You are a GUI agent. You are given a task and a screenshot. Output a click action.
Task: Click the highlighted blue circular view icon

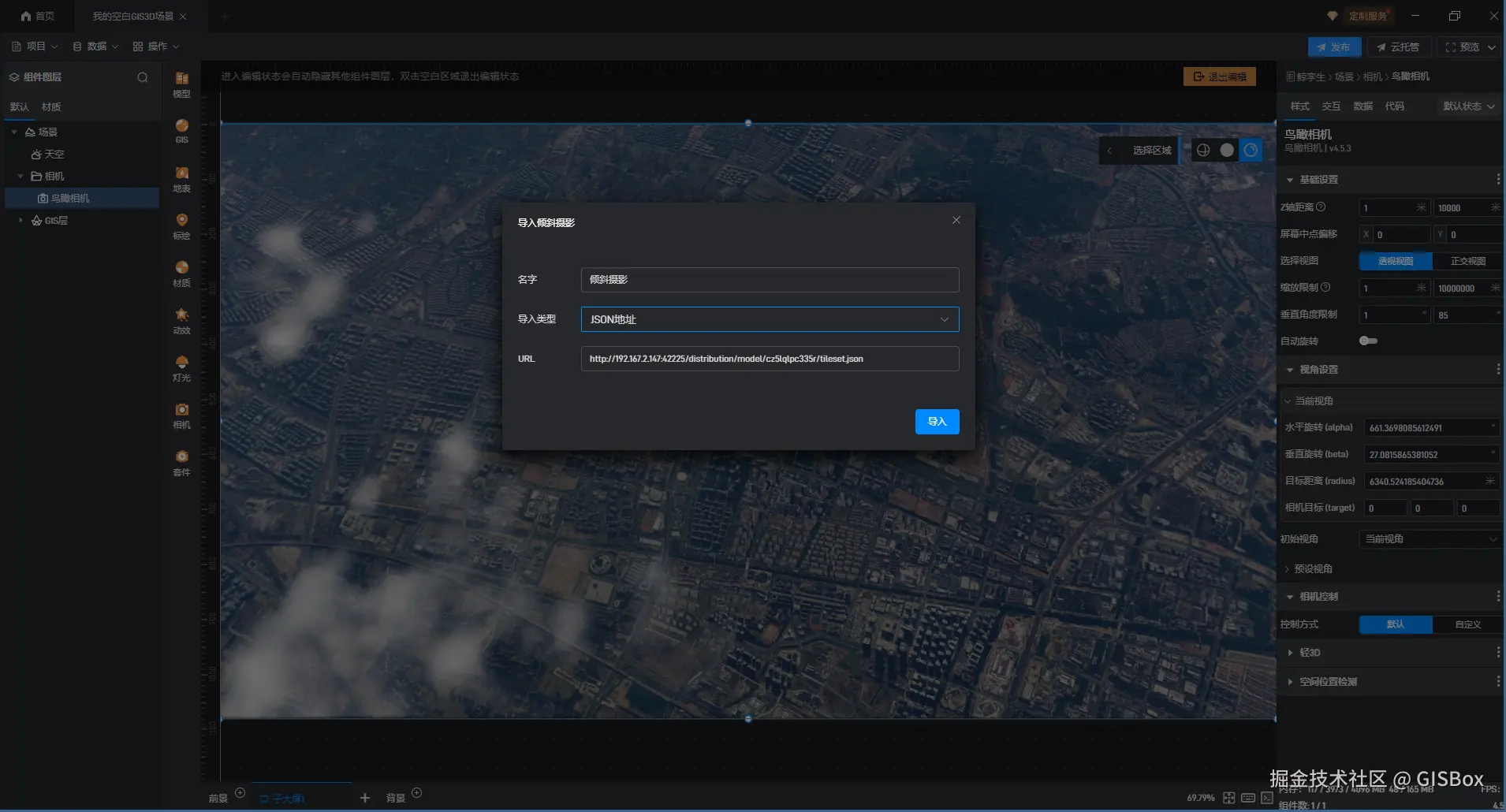pos(1251,150)
